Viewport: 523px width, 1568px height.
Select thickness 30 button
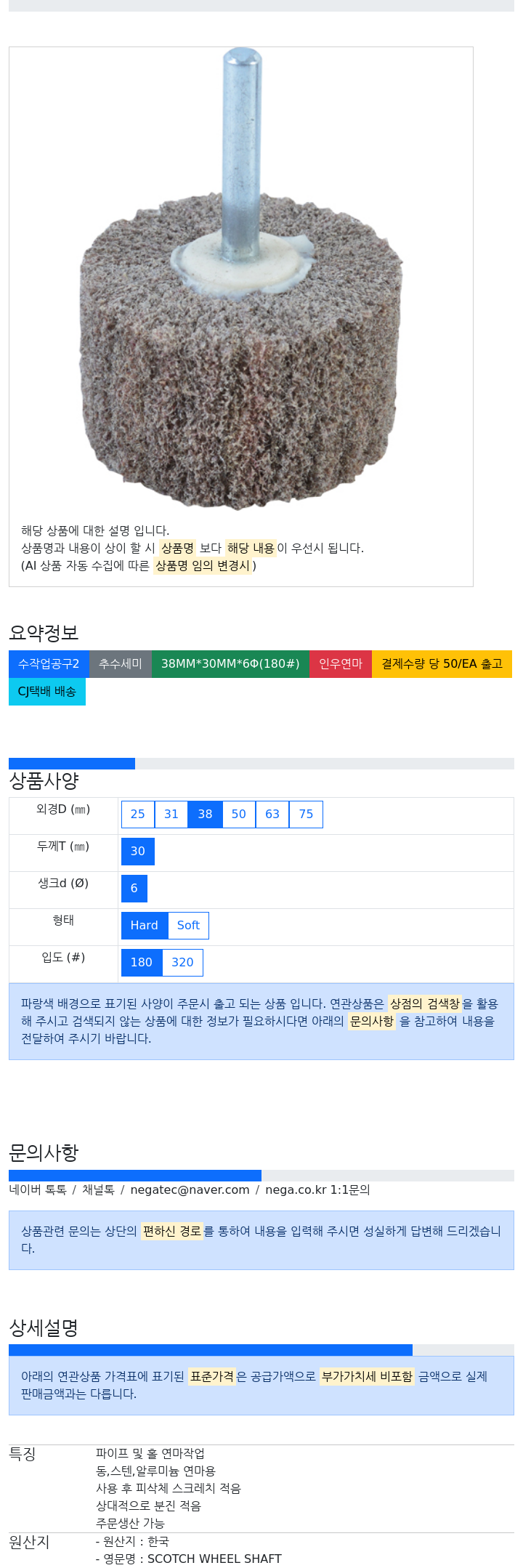pyautogui.click(x=138, y=852)
